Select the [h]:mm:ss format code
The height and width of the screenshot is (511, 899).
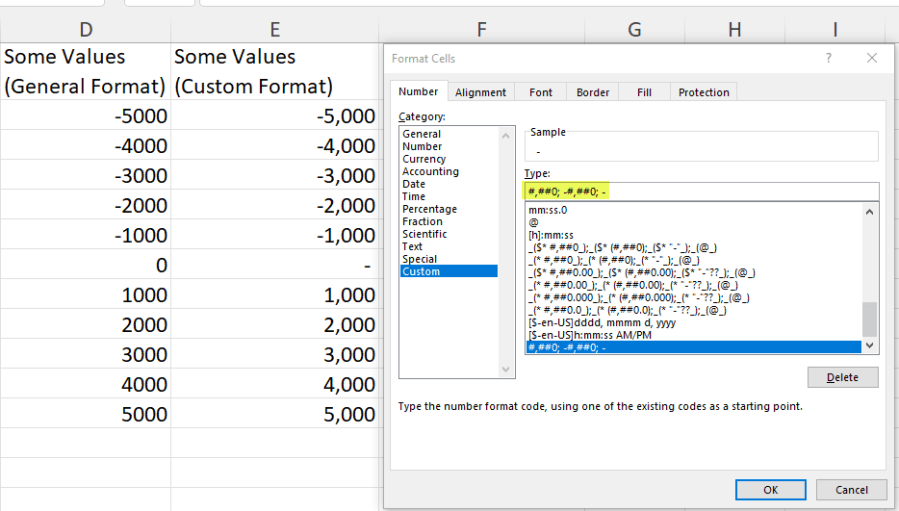550,235
